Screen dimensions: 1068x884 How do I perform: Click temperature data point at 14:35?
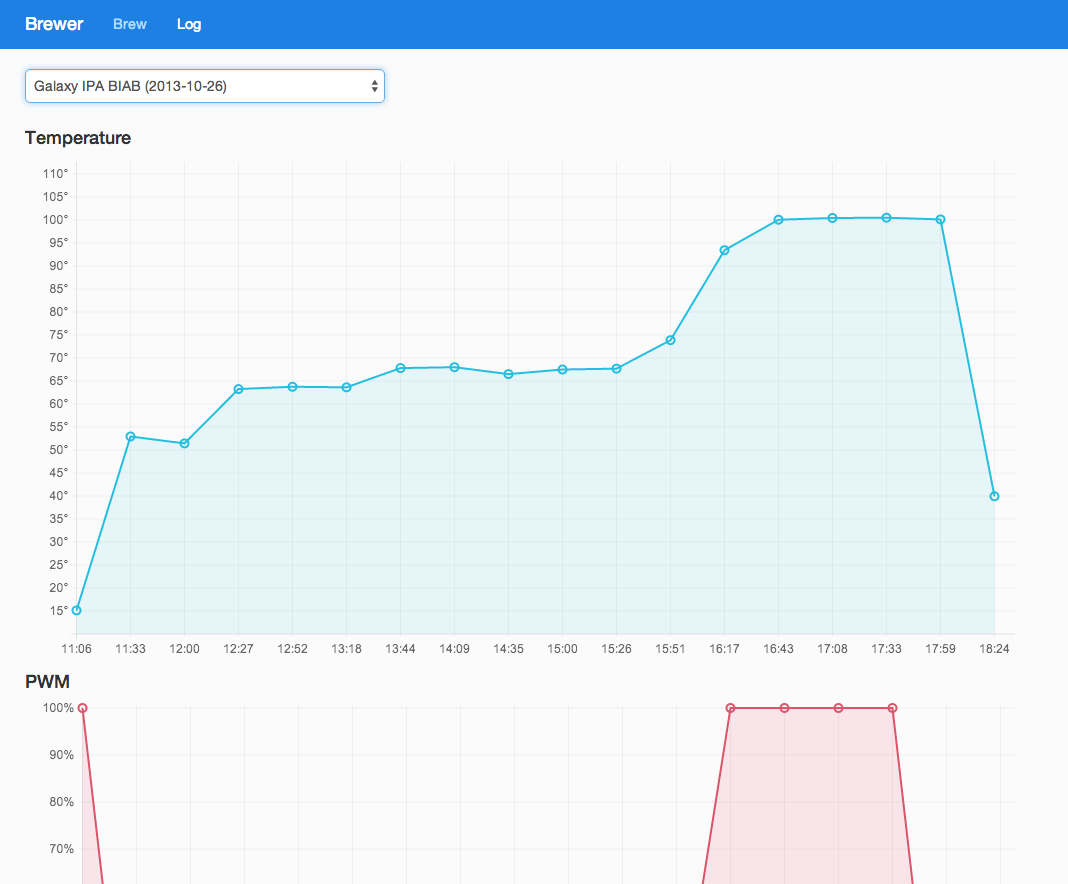click(508, 374)
